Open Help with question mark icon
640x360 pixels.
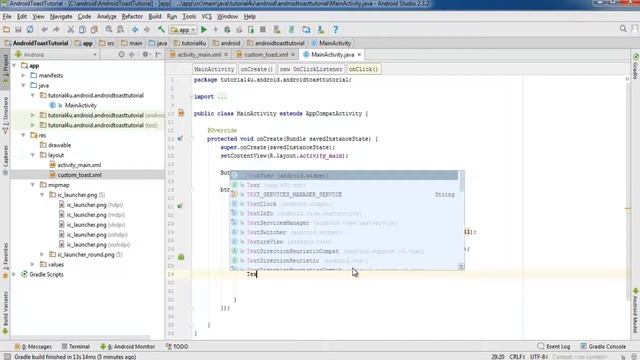tap(336, 29)
